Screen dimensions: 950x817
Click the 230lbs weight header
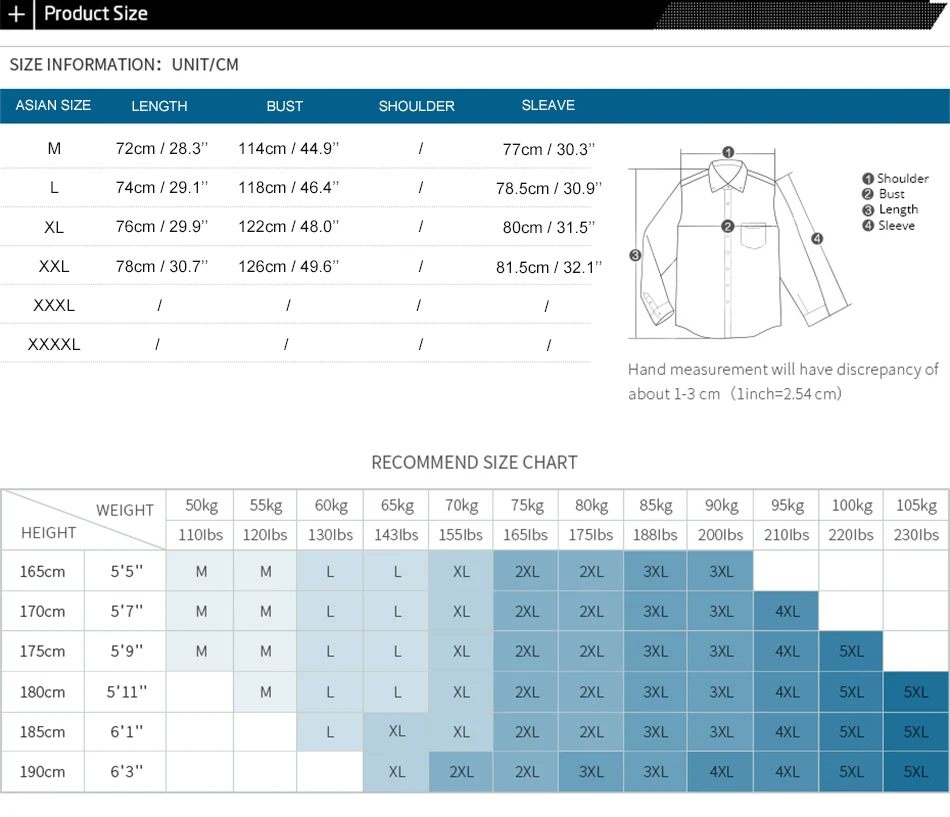916,535
